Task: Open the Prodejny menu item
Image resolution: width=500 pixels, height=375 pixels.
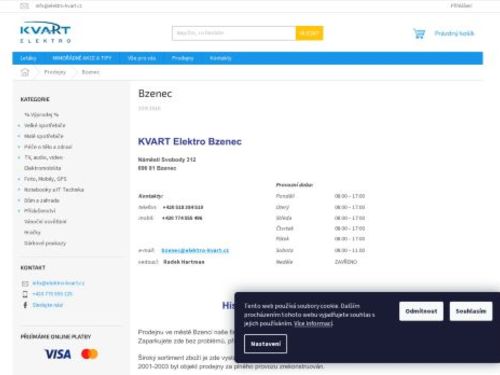Action: pyautogui.click(x=183, y=58)
